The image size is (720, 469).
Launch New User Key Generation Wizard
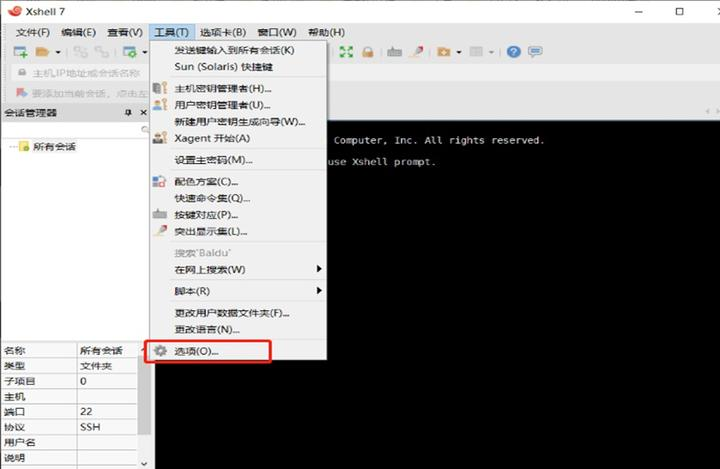[x=238, y=122]
